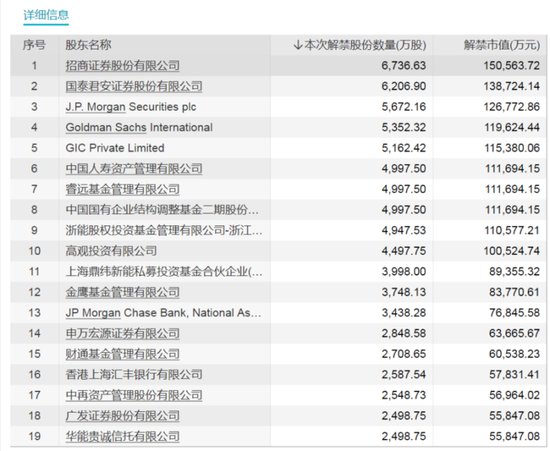Image resolution: width=550 pixels, height=451 pixels.
Task: Open link 广发证券股份有限公司
Action: pos(122,416)
